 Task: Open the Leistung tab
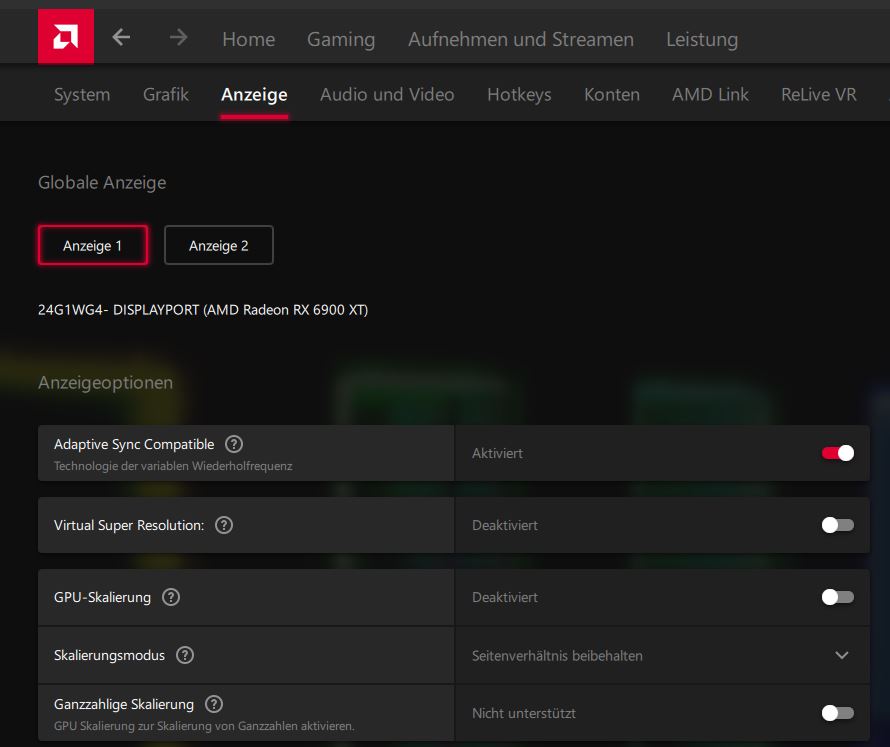(702, 39)
